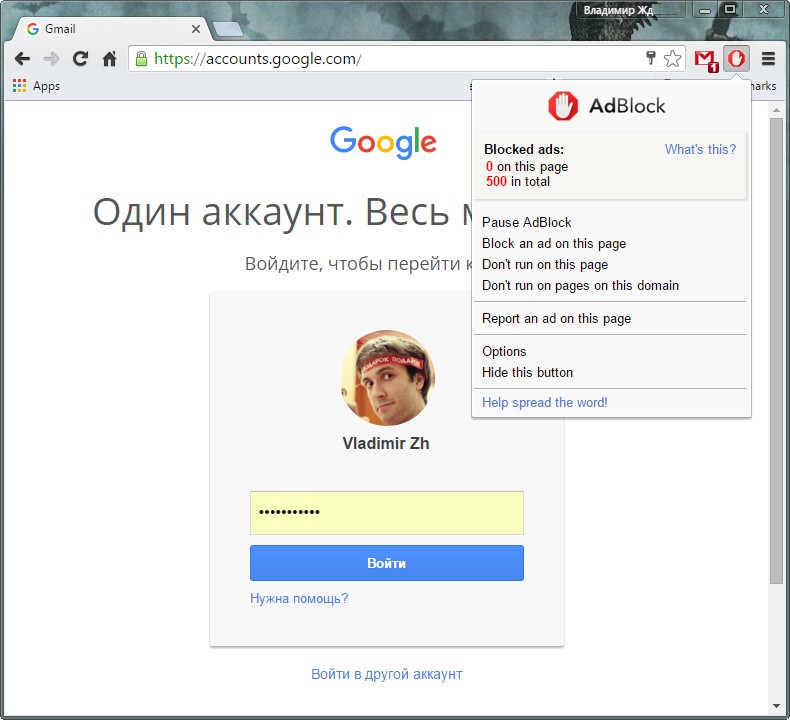Click the Vladimir Zh profile photo
The height and width of the screenshot is (720, 790).
(387, 378)
